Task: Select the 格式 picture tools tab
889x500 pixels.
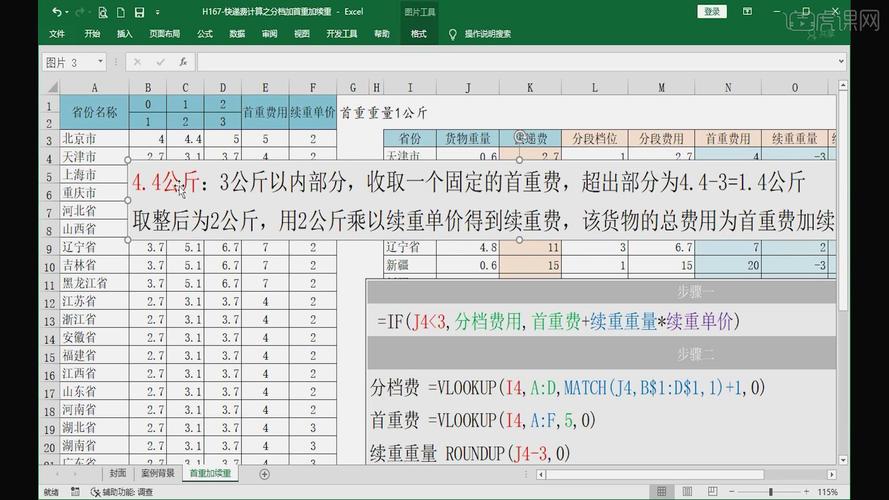Action: (x=418, y=34)
